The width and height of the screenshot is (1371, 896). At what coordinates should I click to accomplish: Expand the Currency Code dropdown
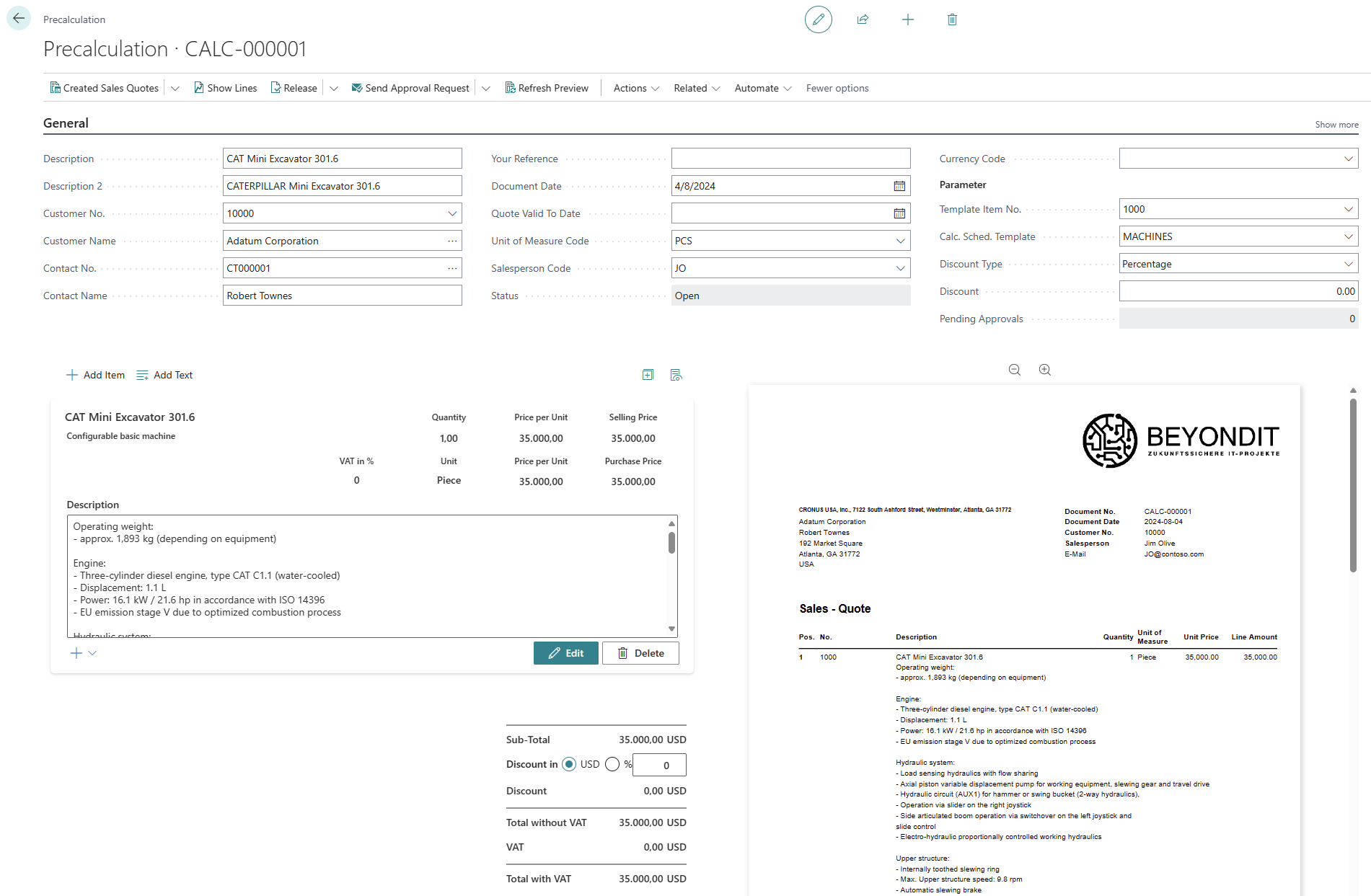tap(1348, 159)
